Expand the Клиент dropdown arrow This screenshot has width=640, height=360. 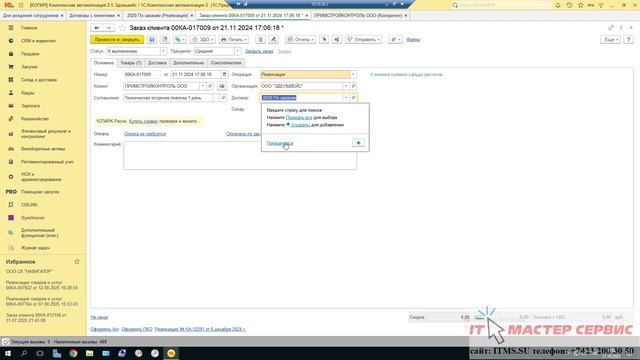(x=202, y=86)
